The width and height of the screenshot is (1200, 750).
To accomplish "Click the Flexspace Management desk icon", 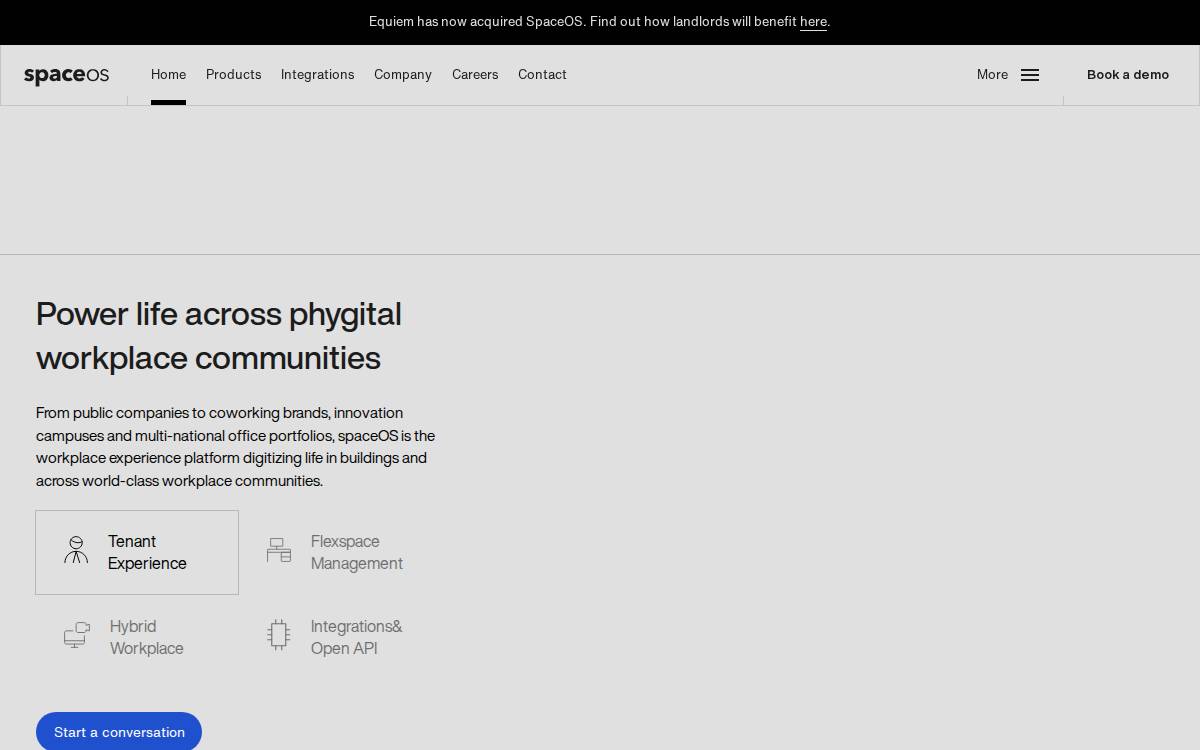I will tap(279, 549).
